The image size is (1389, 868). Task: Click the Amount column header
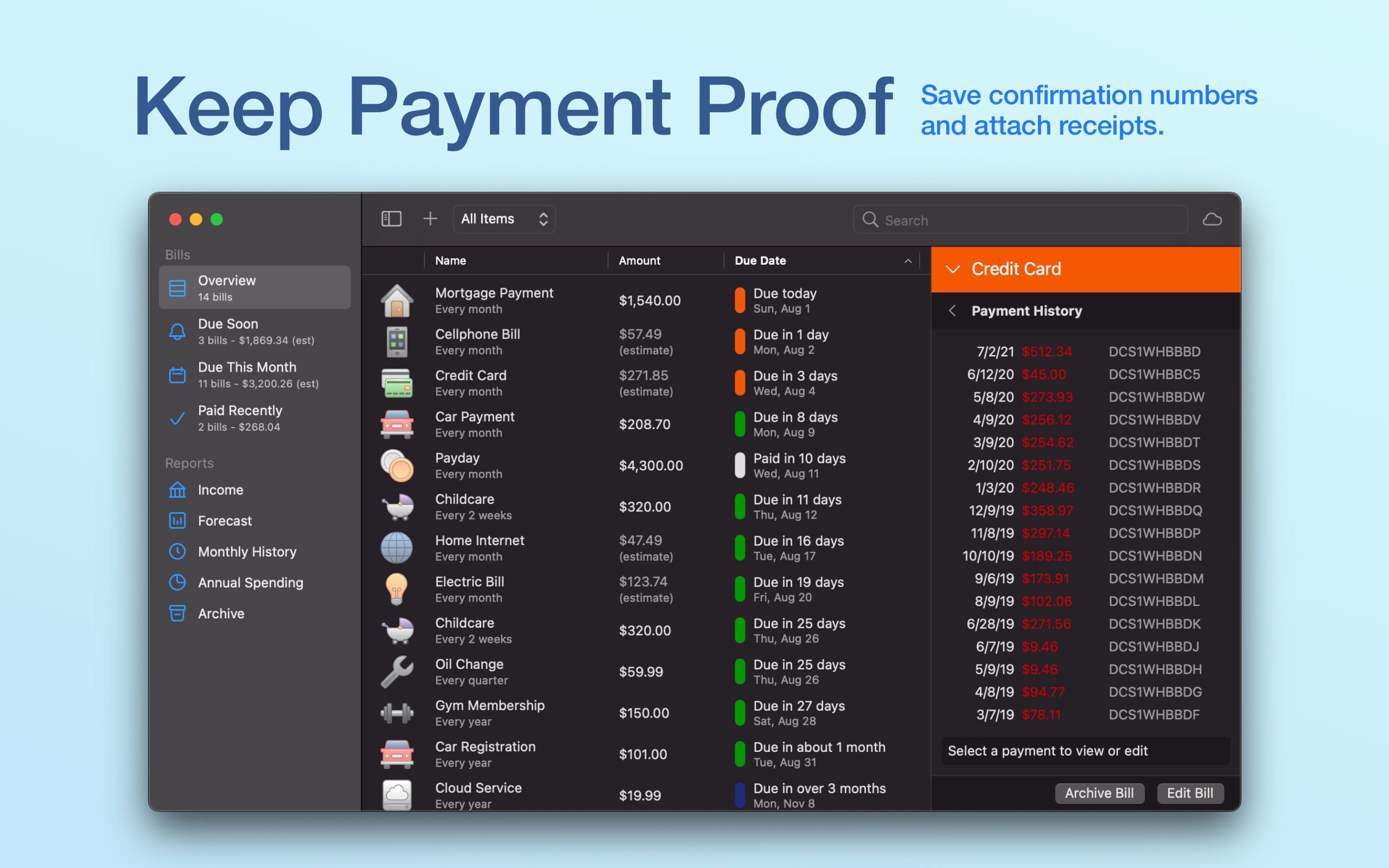coord(639,260)
